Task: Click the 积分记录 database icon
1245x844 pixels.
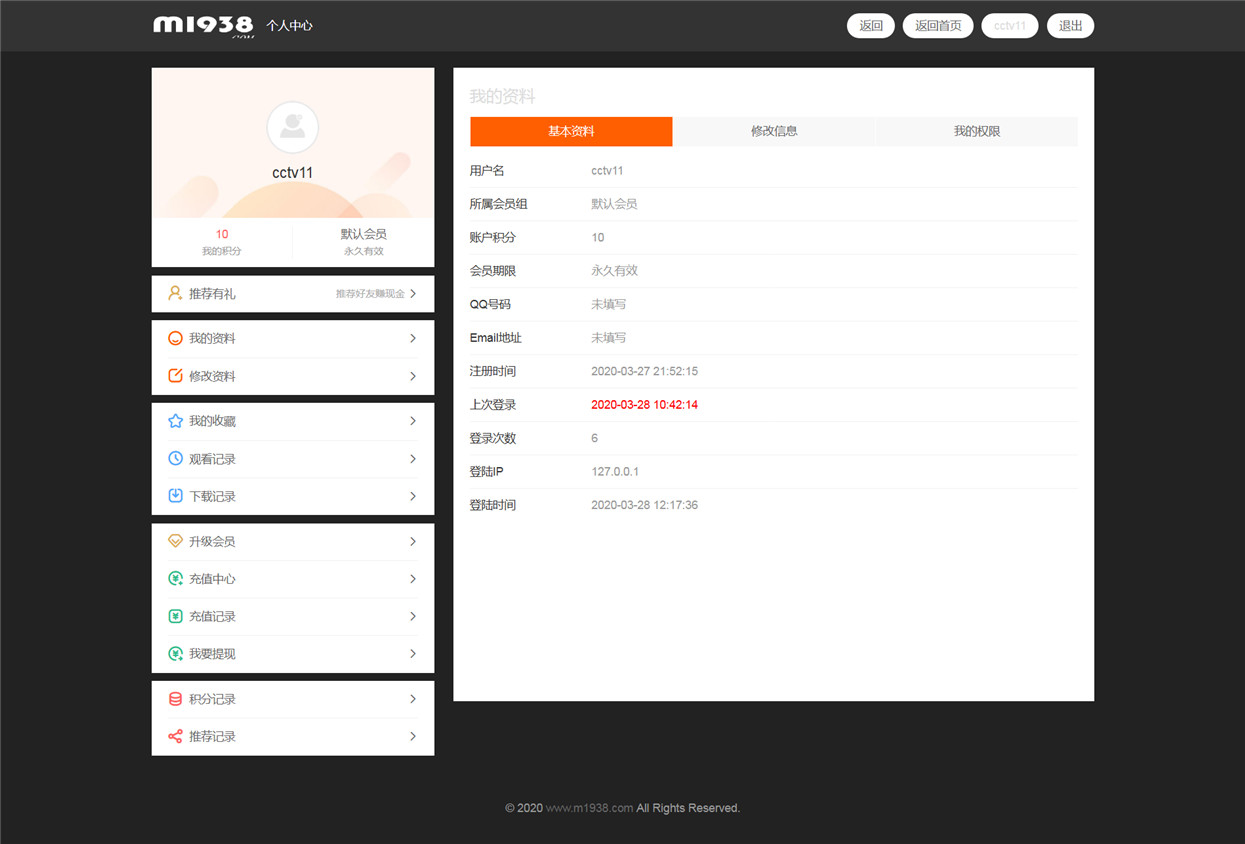Action: click(x=175, y=699)
